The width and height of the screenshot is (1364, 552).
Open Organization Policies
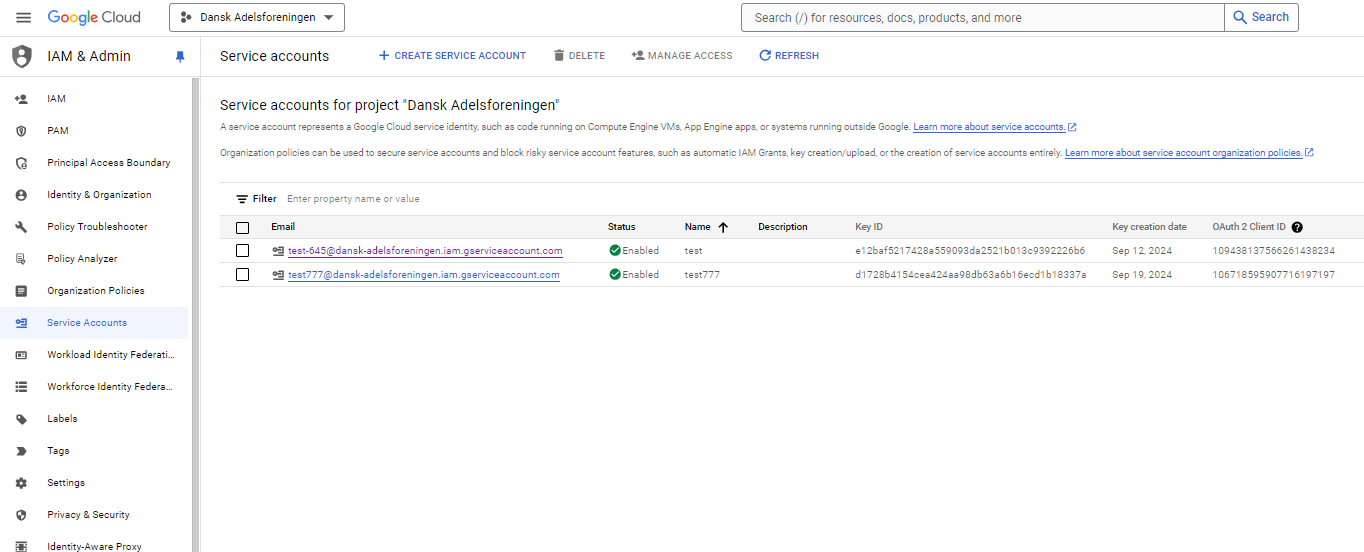coord(96,291)
